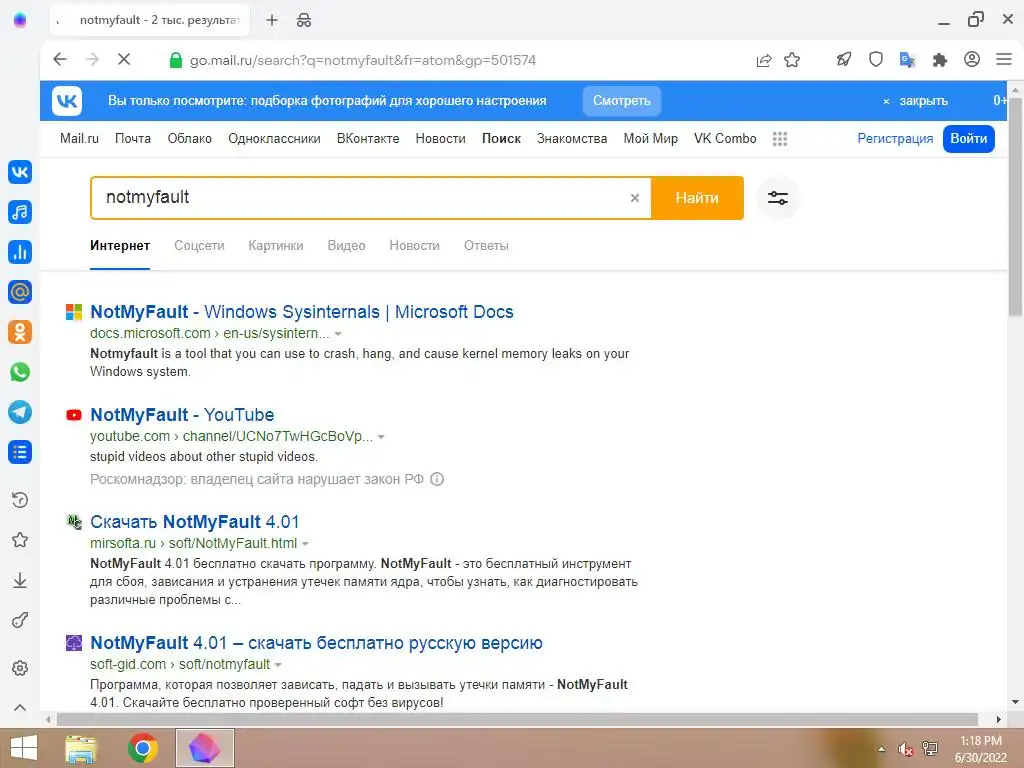Open incognito mode icon near tabs
The width and height of the screenshot is (1024, 768).
304,20
